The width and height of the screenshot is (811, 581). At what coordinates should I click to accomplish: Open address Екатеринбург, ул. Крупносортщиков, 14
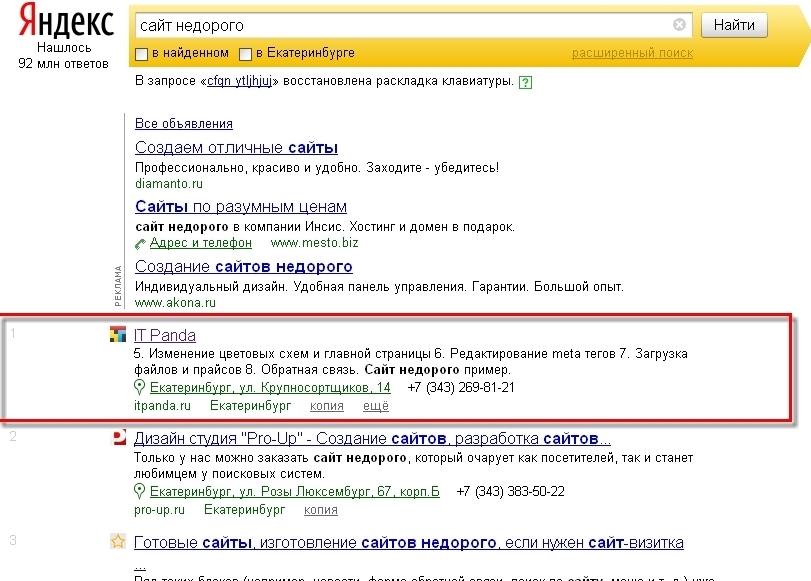[x=270, y=388]
